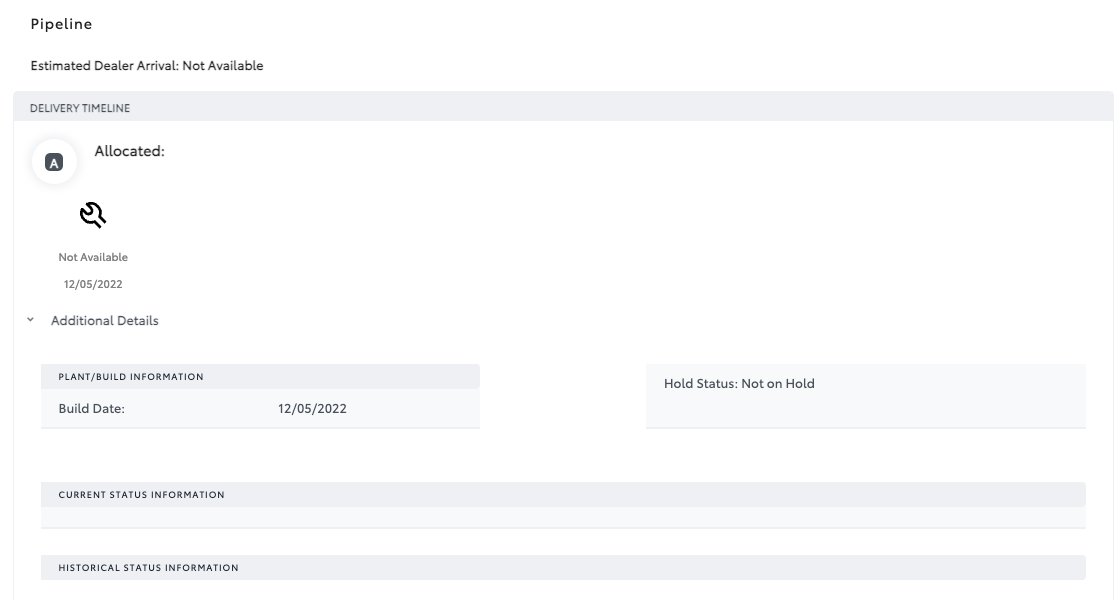
Task: Click Hold Status: Not on Hold
Action: pyautogui.click(x=739, y=383)
